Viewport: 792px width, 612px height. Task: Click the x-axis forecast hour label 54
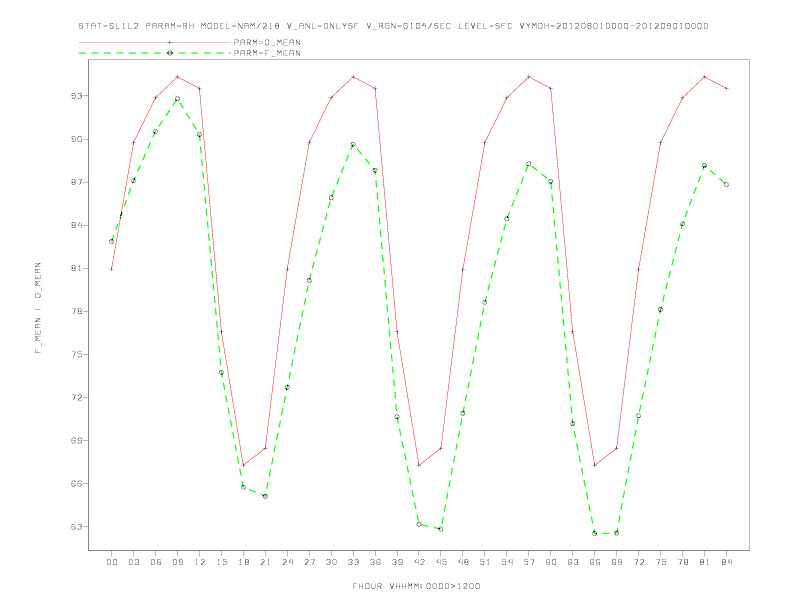tap(507, 562)
